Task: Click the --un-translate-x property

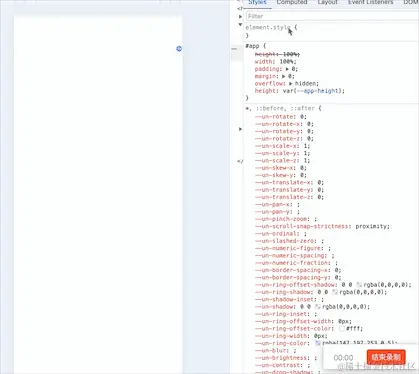Action: [x=284, y=183]
